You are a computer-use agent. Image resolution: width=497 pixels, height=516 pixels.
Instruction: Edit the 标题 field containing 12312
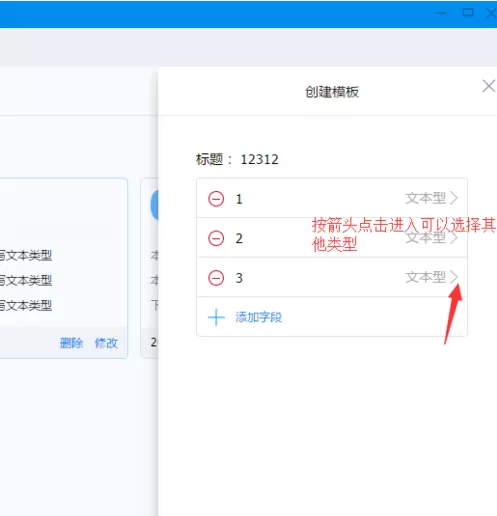[x=259, y=159]
